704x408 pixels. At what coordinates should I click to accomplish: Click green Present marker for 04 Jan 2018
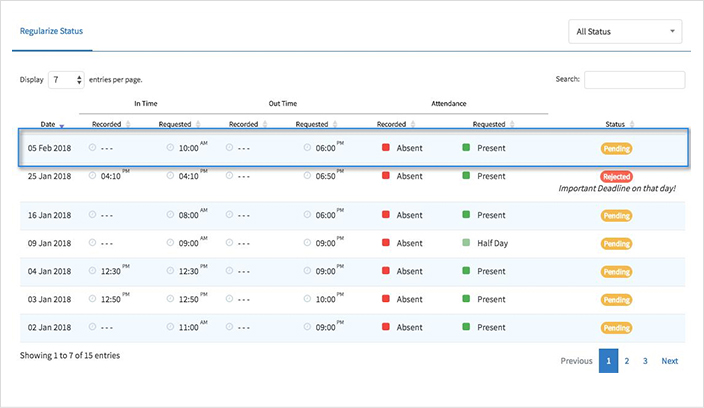(x=466, y=271)
